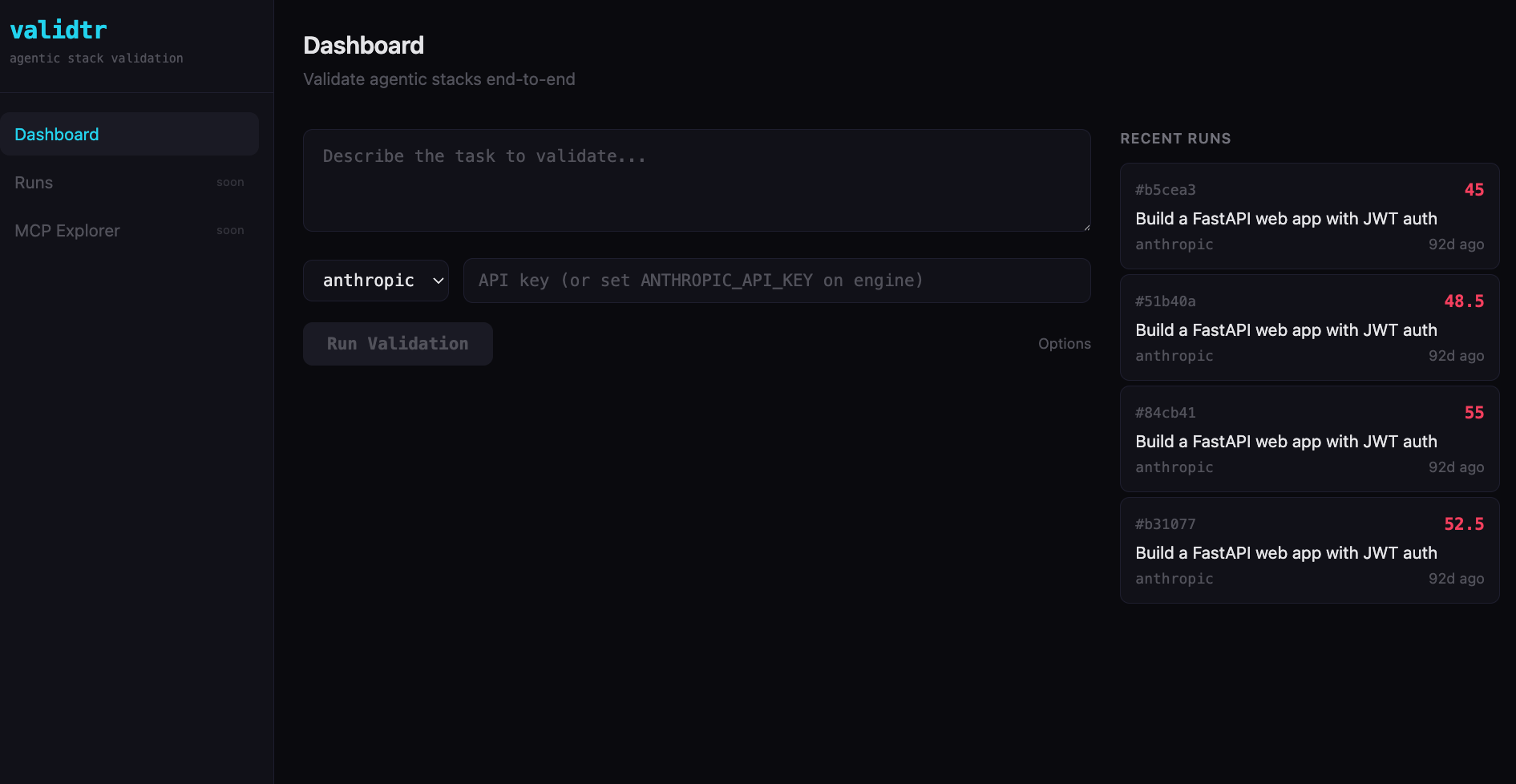The width and height of the screenshot is (1516, 784).
Task: Open recent run #b5cea3
Action: click(1309, 216)
